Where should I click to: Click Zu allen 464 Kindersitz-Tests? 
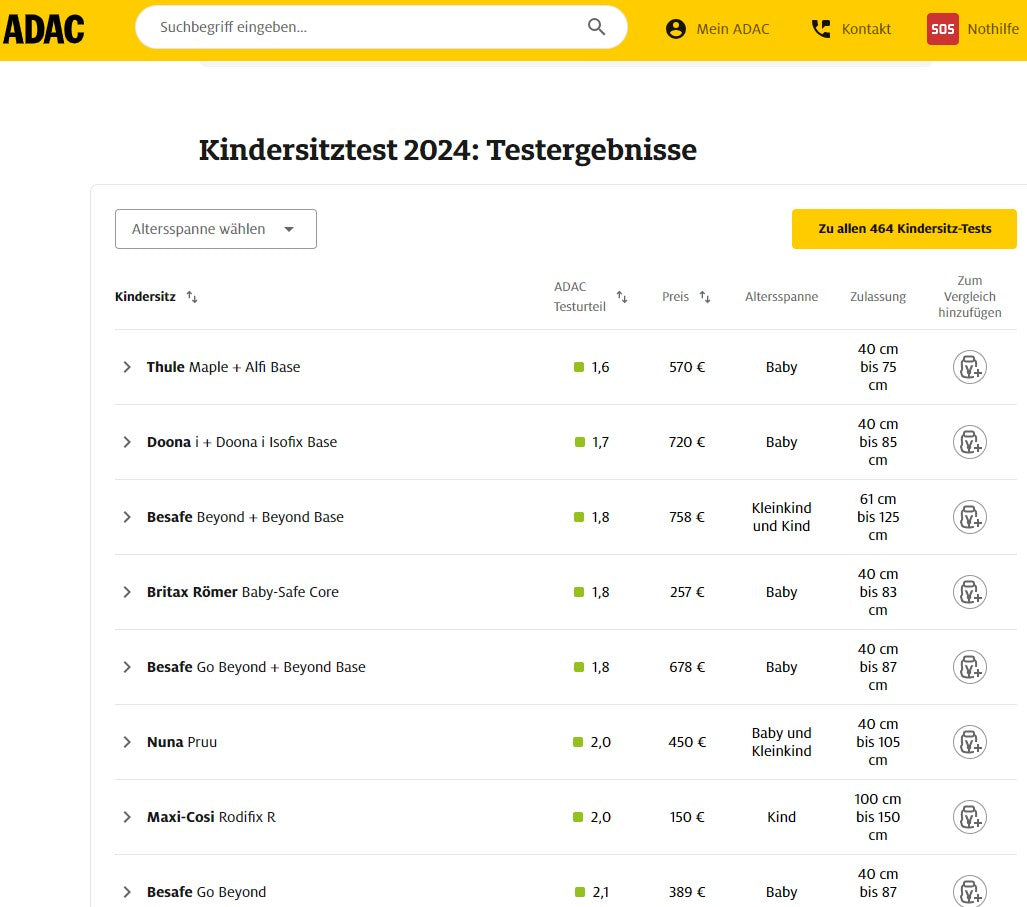904,229
